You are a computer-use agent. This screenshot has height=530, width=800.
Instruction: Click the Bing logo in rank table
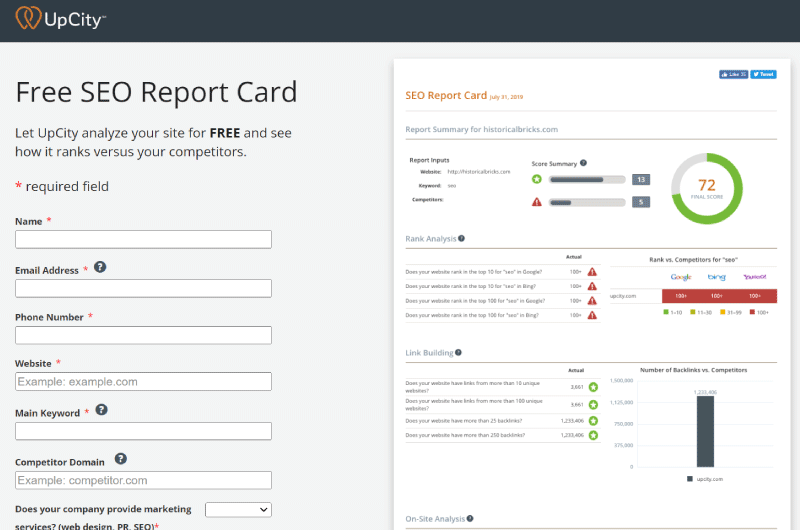[716, 277]
